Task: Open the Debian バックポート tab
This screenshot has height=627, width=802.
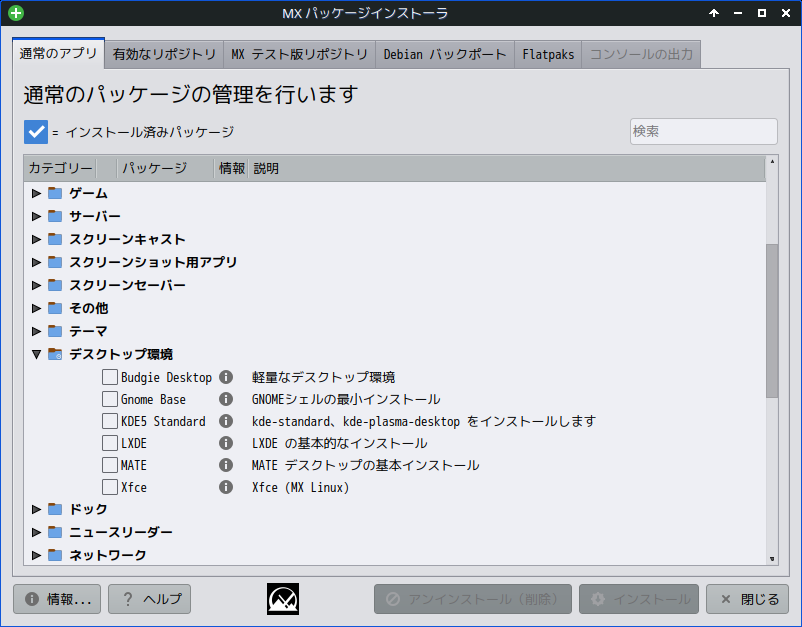Action: tap(445, 54)
